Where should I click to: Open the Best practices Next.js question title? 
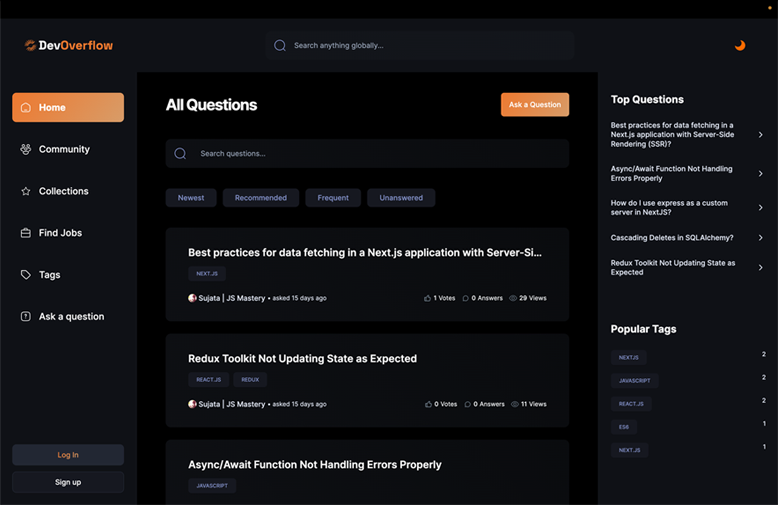tap(365, 252)
